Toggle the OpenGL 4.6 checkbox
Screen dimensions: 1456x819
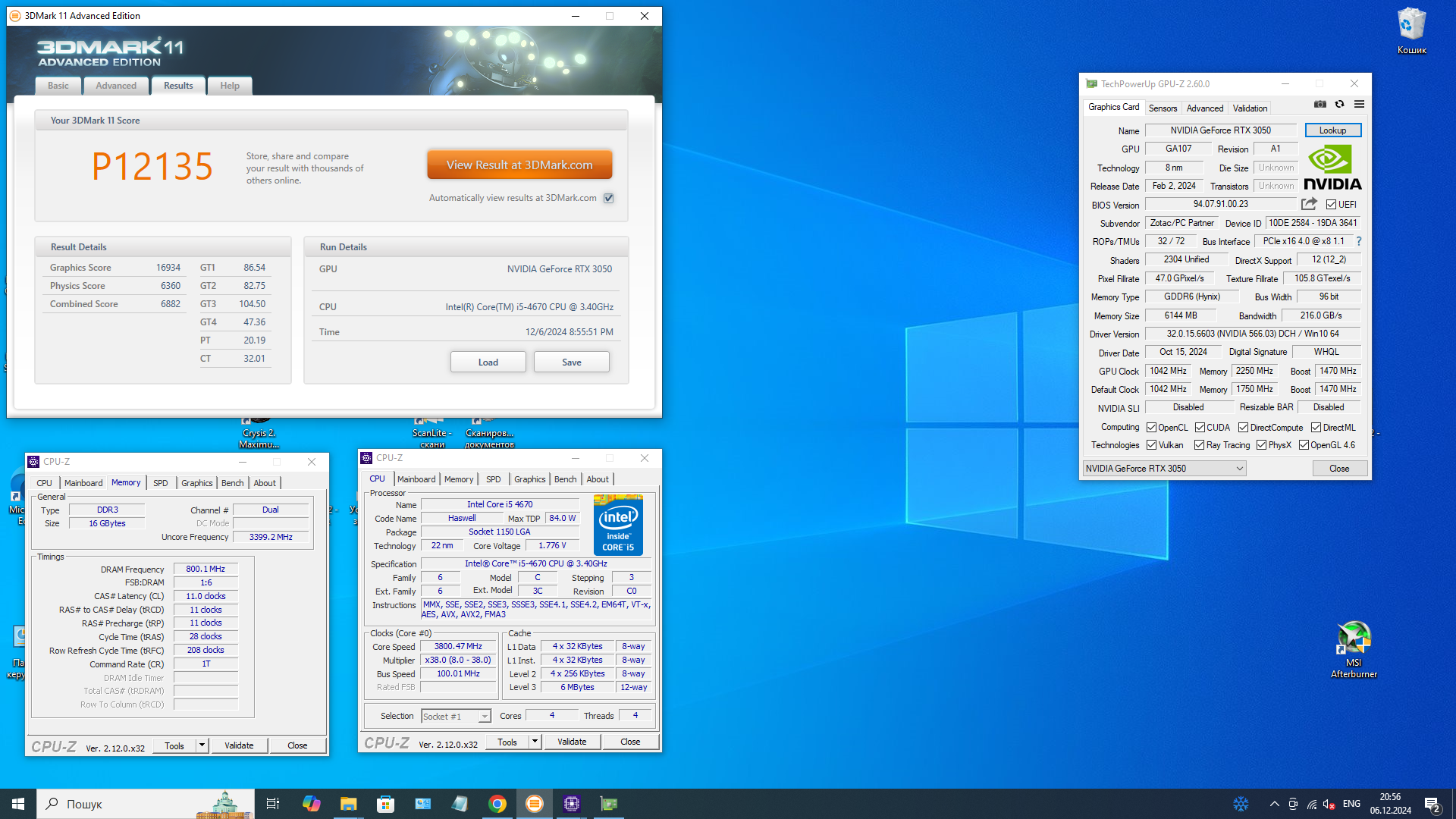point(1304,445)
